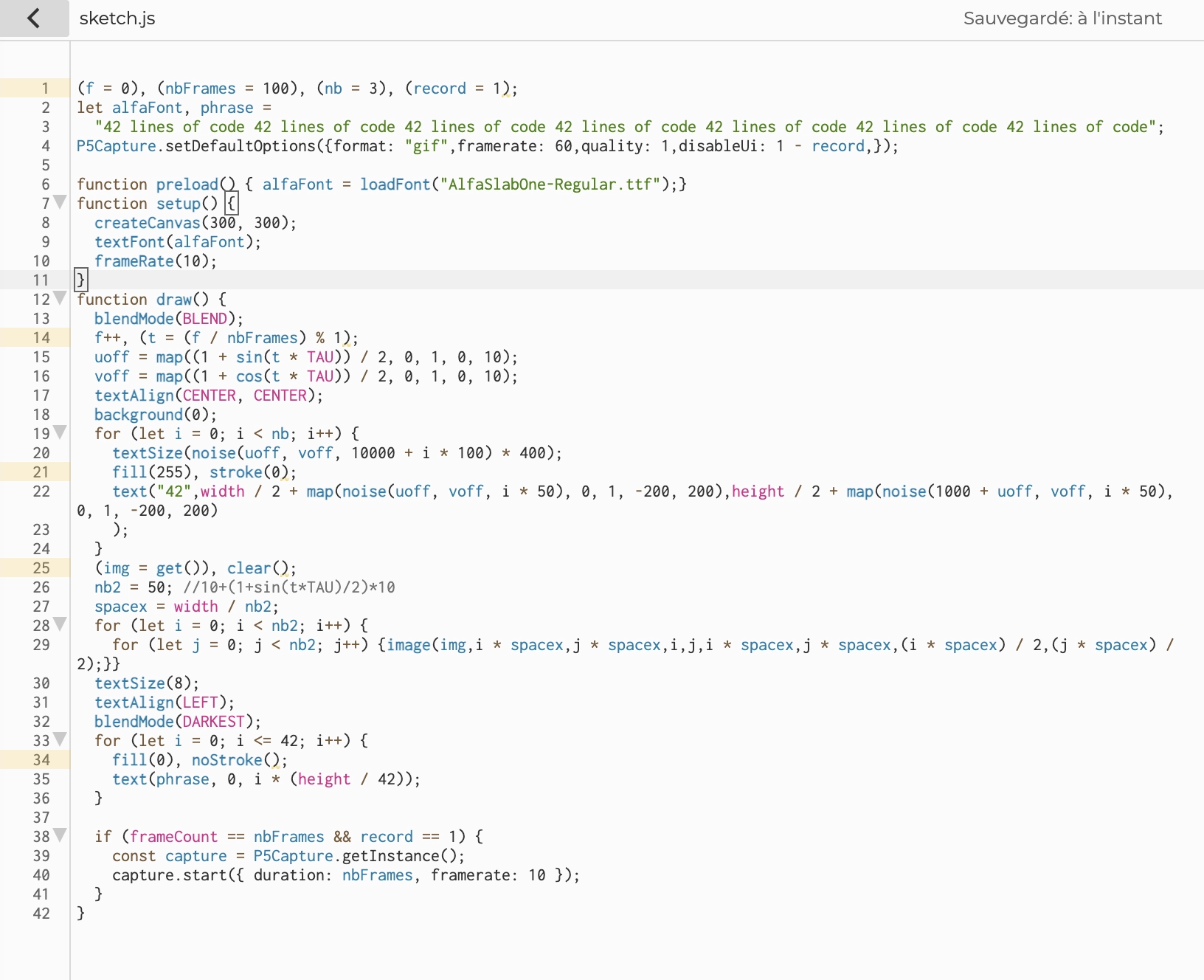
Task: Click line number 14 in the gutter
Action: [41, 338]
